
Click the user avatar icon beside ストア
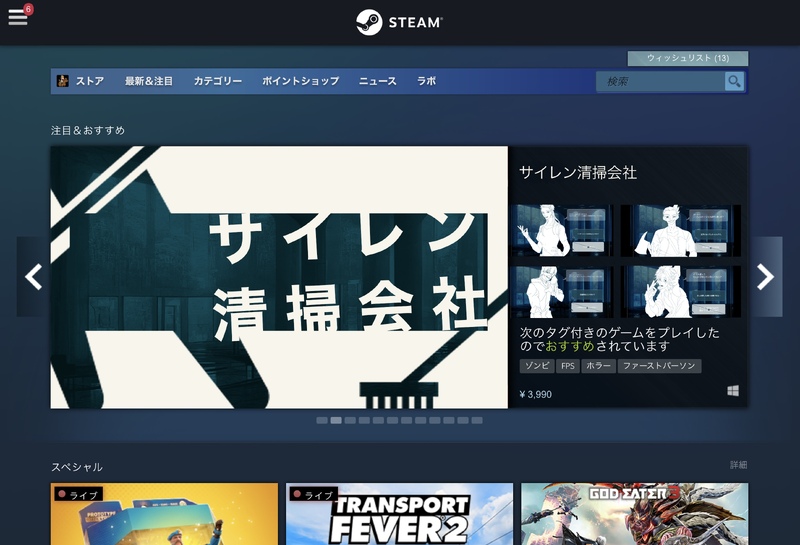click(x=63, y=81)
